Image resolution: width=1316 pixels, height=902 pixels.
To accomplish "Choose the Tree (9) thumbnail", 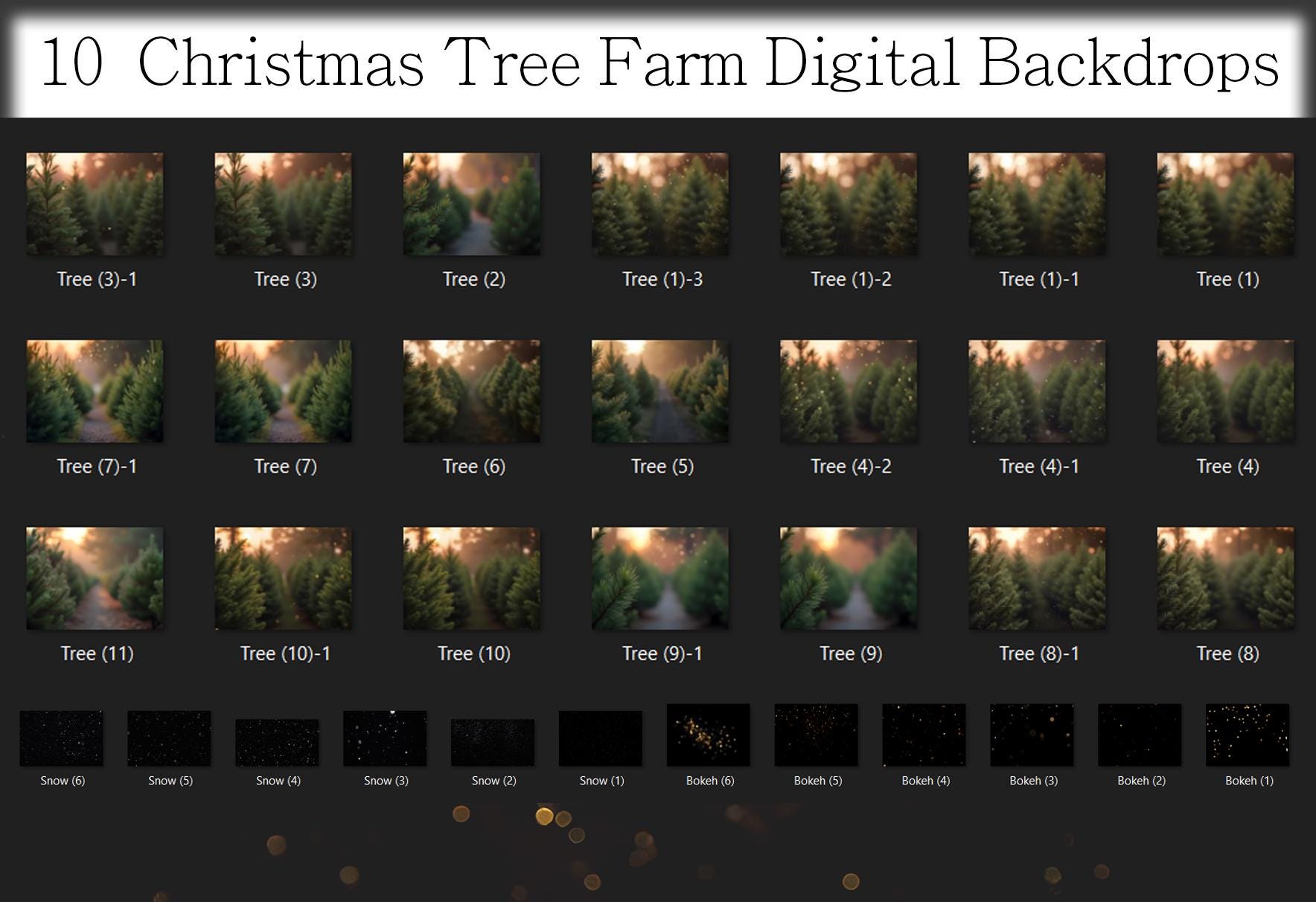I will [848, 578].
